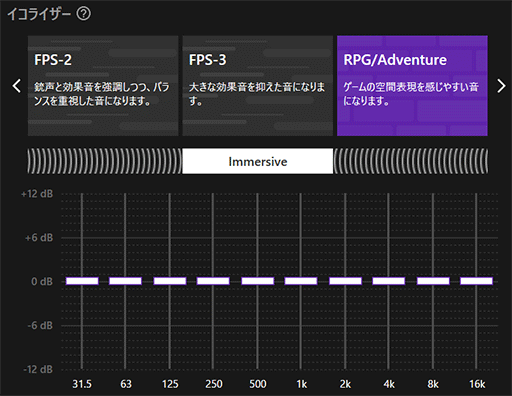Click the 16k frequency label
Image resolution: width=512 pixels, height=396 pixels.
coord(477,384)
